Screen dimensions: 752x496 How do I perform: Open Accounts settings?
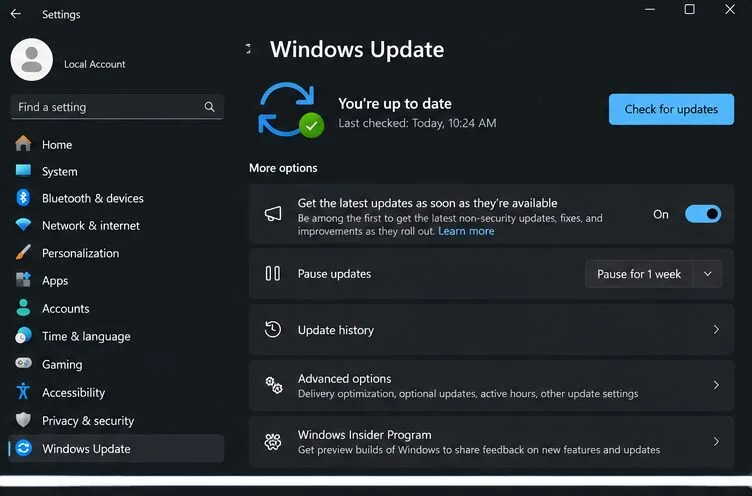pyautogui.click(x=116, y=308)
